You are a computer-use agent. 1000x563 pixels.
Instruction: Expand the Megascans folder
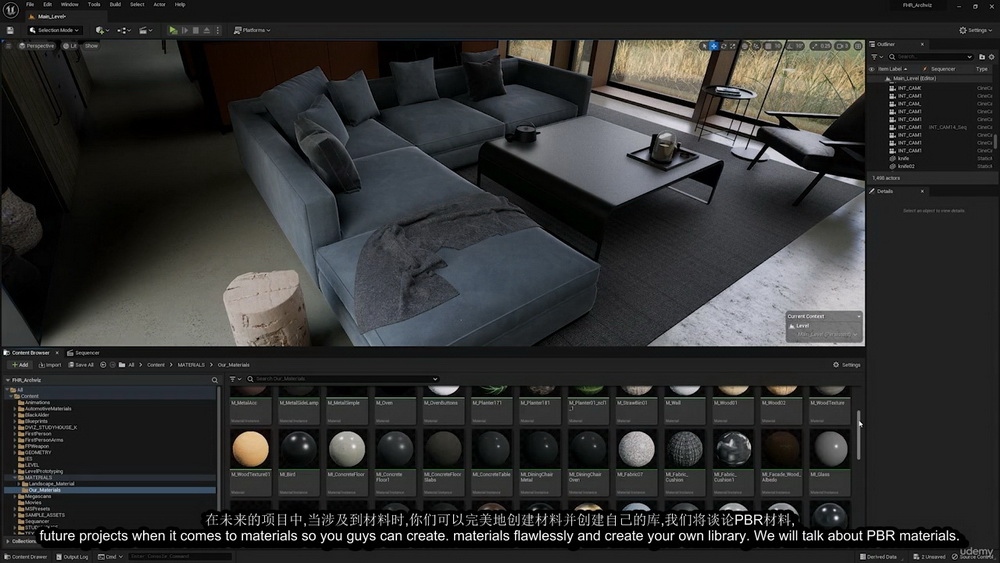15,496
